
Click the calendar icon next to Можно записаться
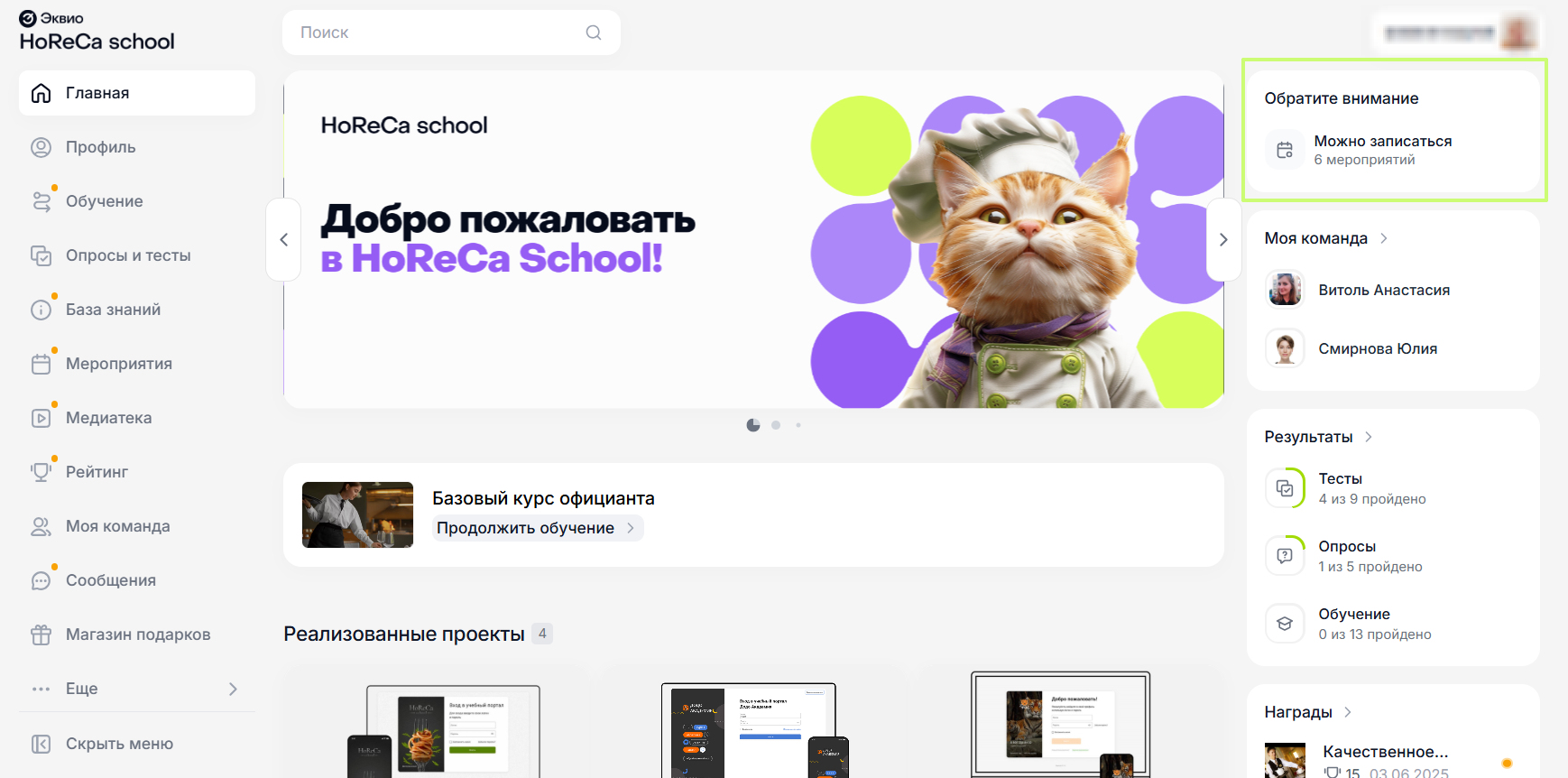[1285, 150]
